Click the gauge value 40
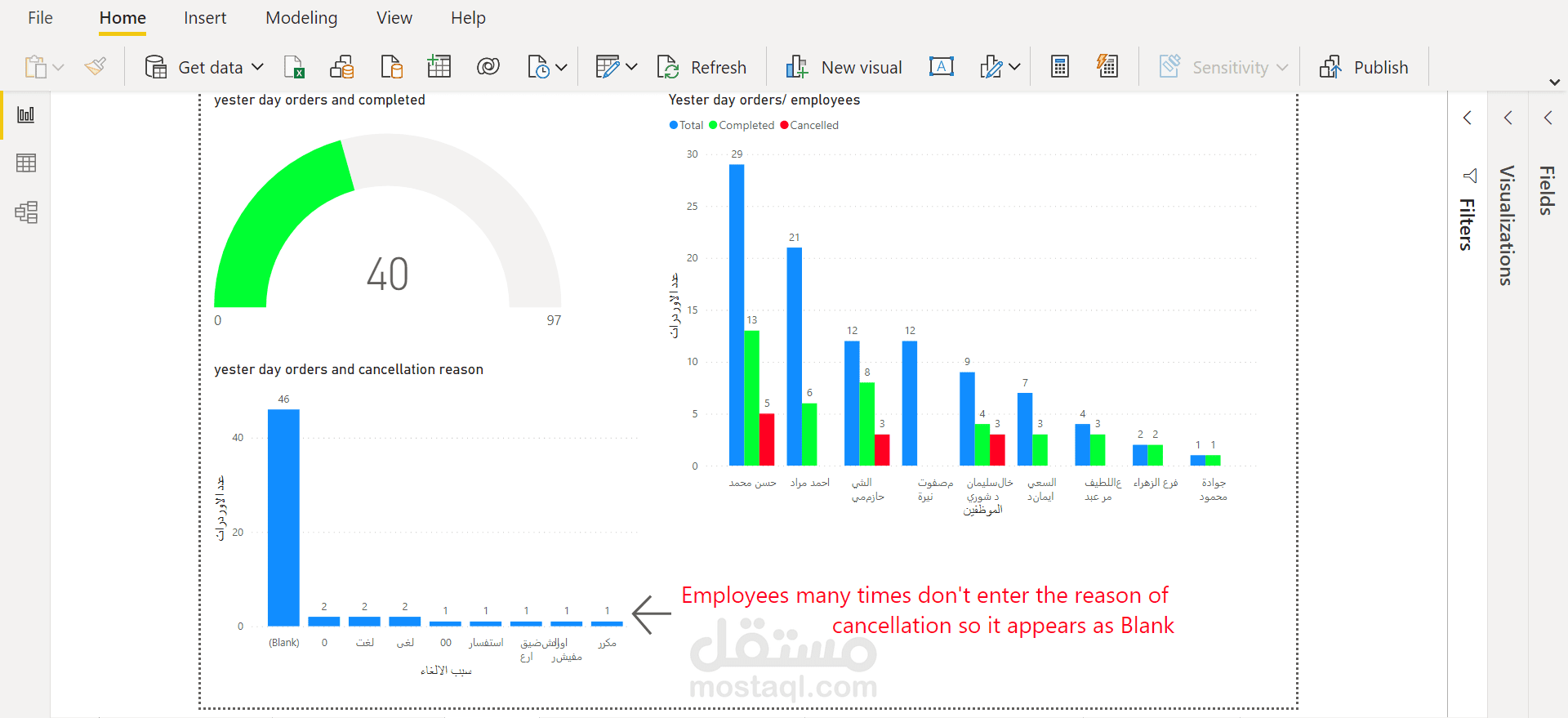 click(388, 274)
